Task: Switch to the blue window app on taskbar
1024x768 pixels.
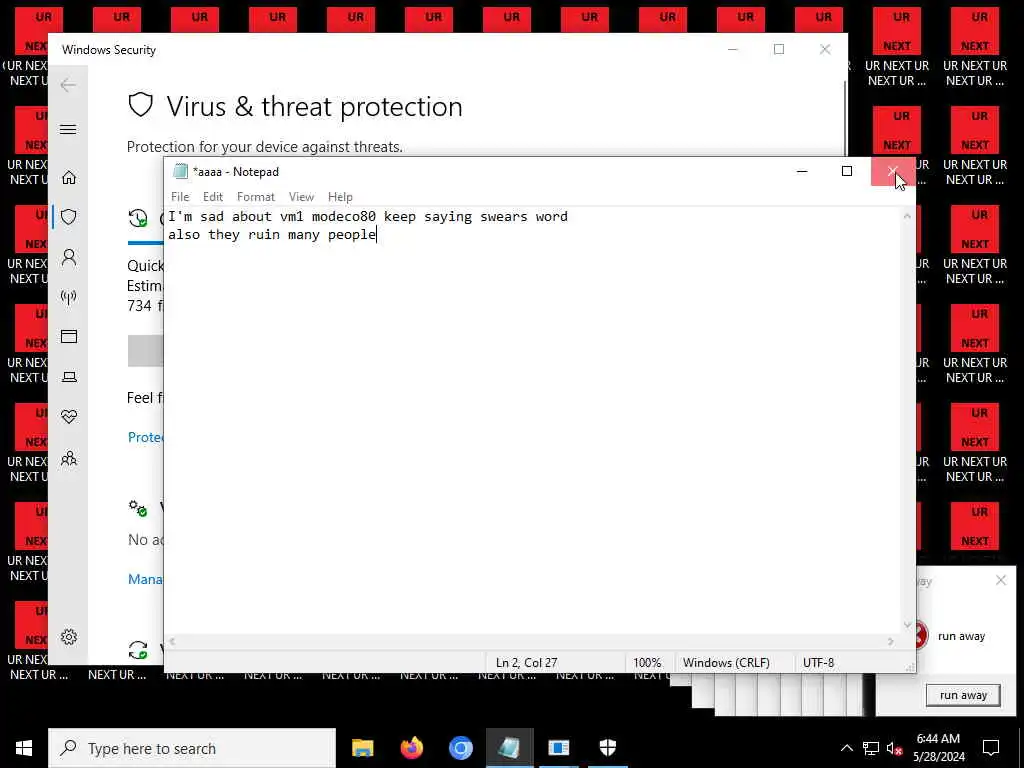Action: [558, 748]
